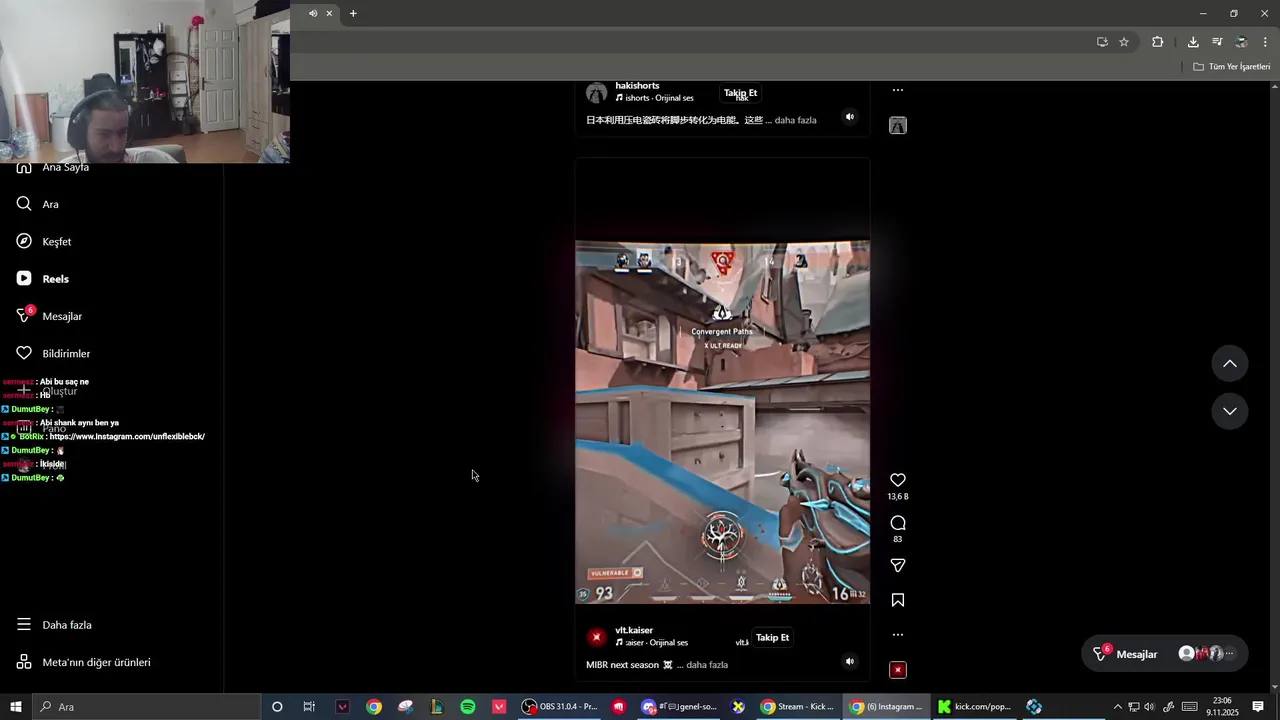Toggle sound on the hakishorts reel
Viewport: 1280px width, 720px height.
(x=850, y=116)
